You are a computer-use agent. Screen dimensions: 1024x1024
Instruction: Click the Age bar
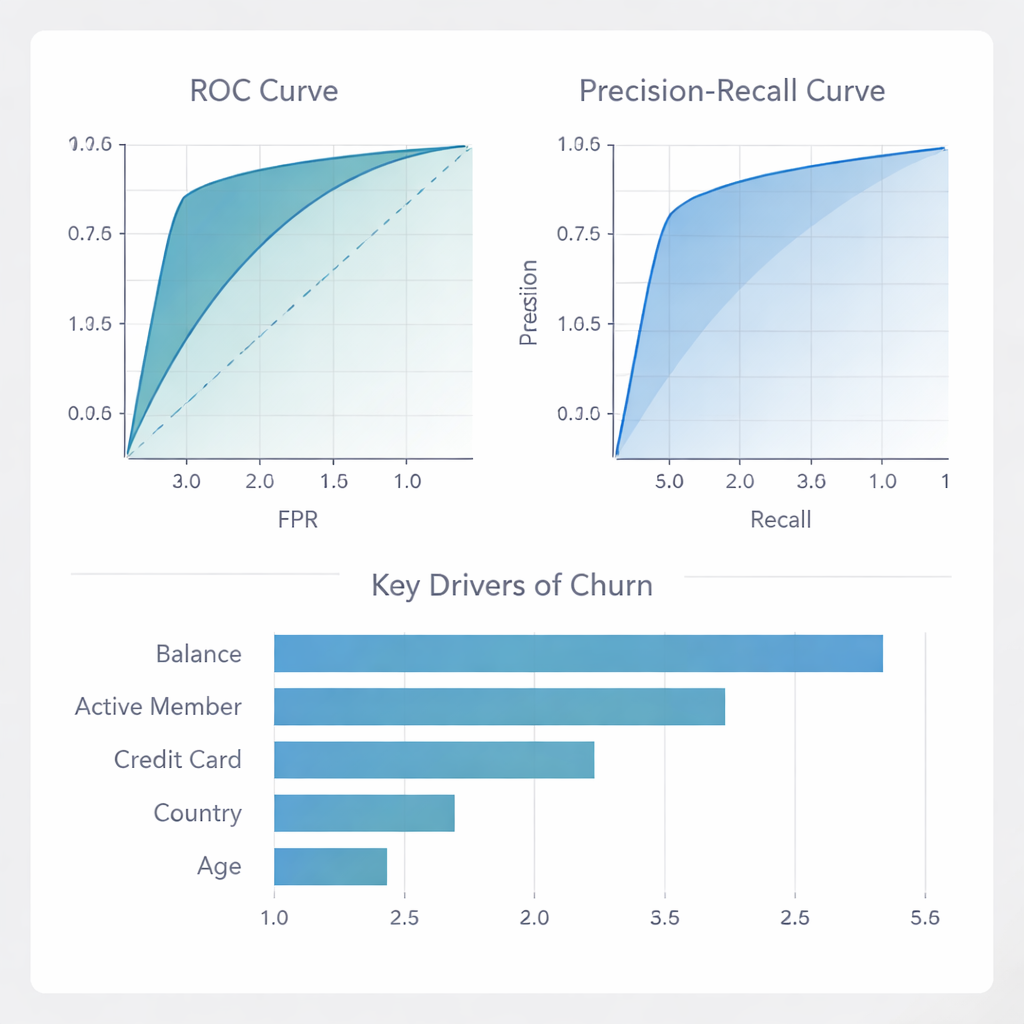(330, 865)
